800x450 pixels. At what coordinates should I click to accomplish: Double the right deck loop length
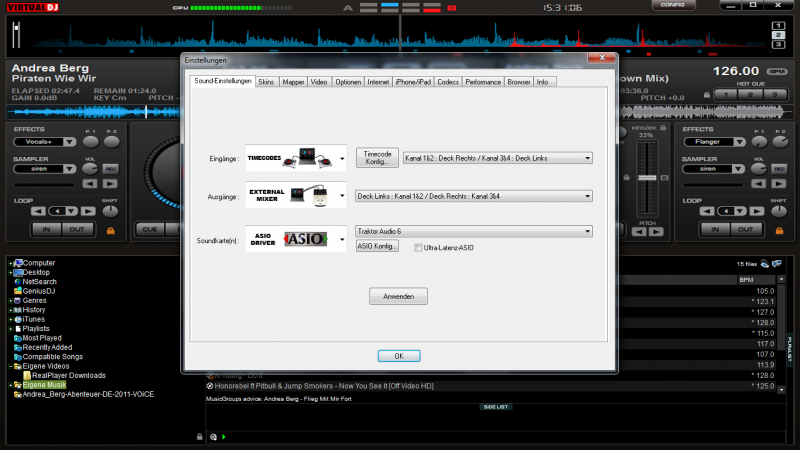(x=757, y=211)
